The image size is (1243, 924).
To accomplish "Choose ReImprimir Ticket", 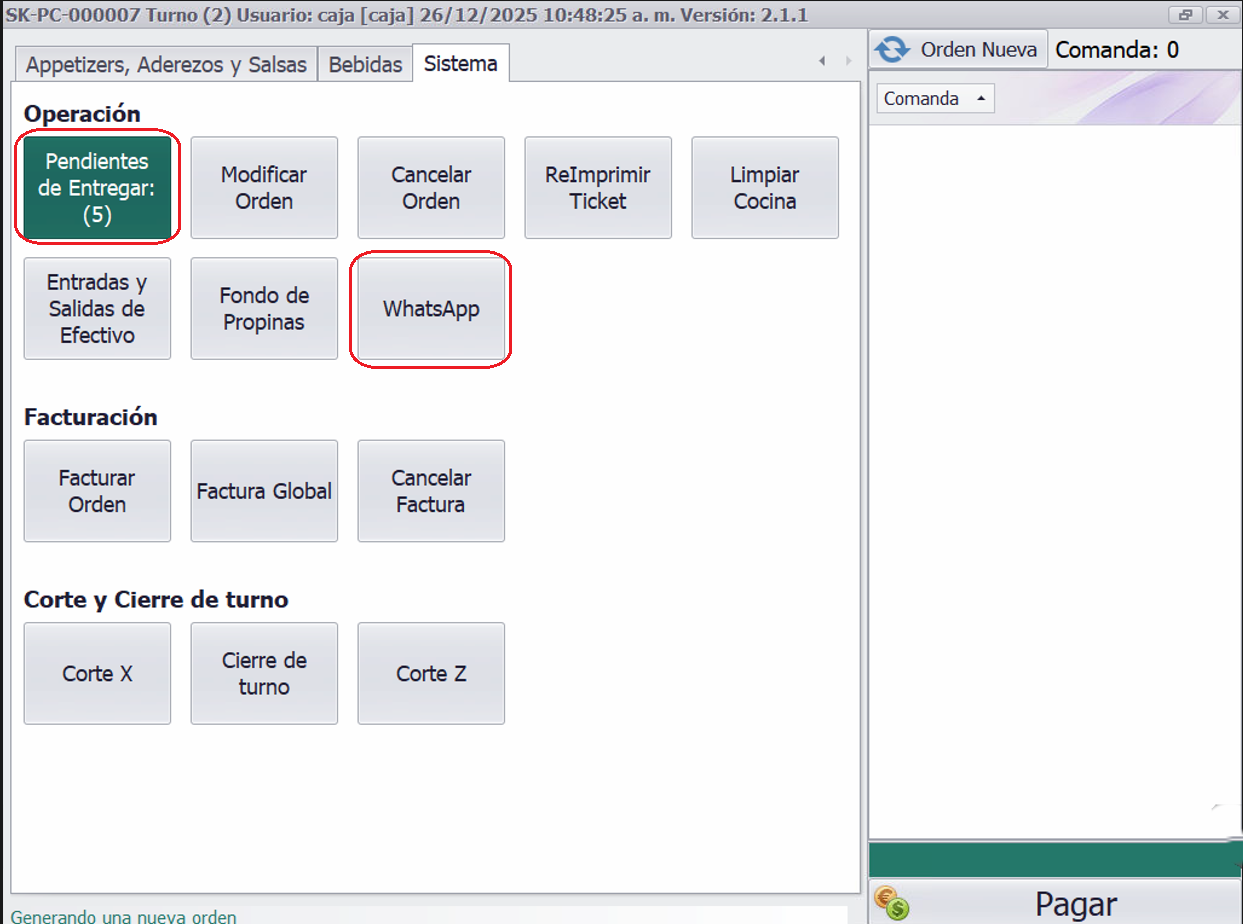I will pos(598,188).
